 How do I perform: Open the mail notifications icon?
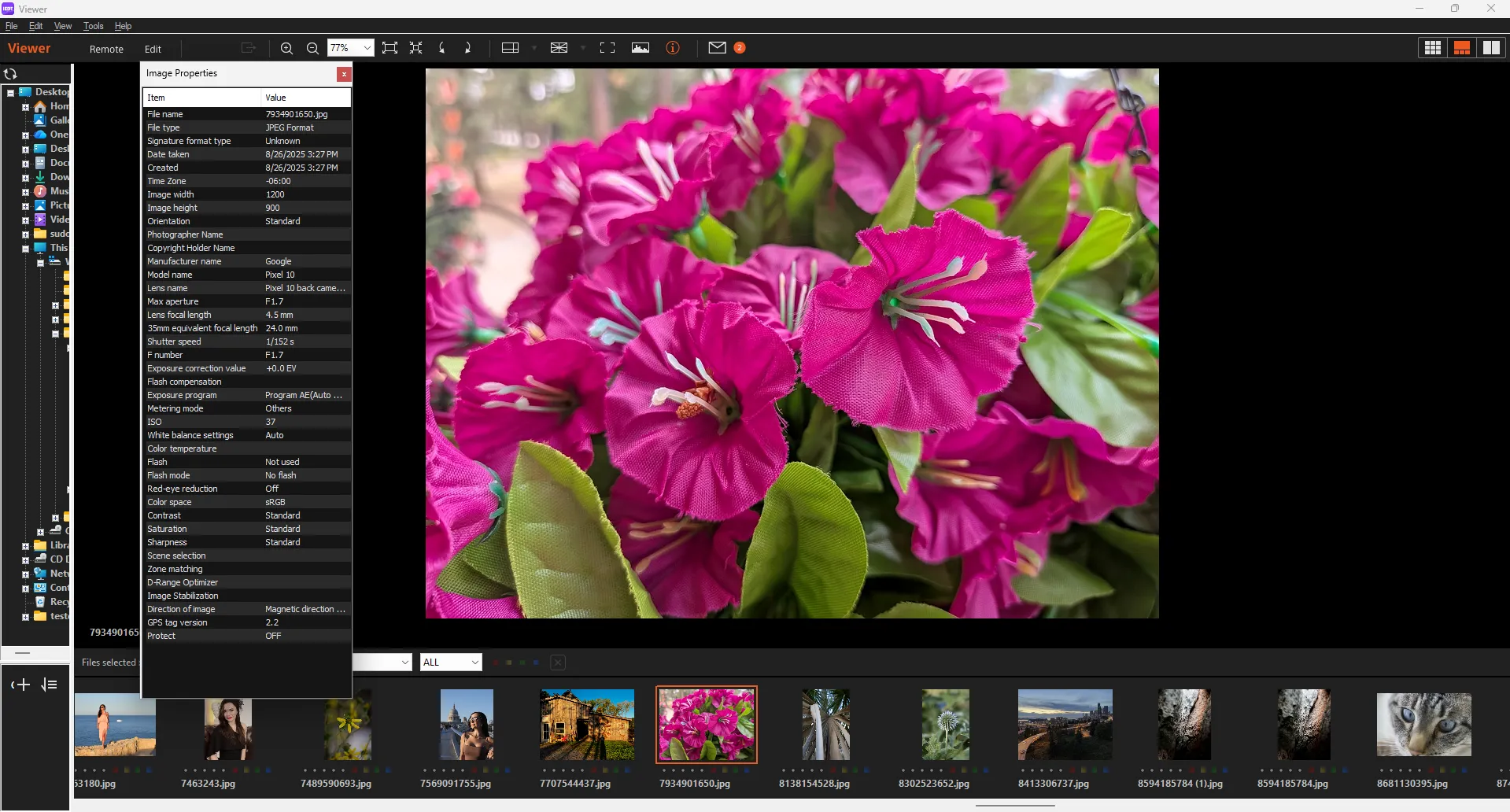point(716,48)
